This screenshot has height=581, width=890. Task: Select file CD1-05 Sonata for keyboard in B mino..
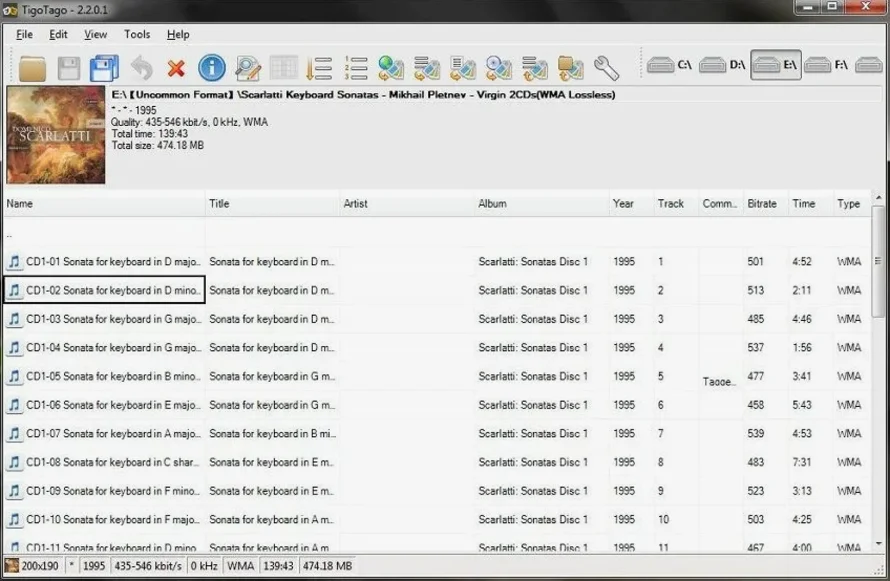pos(104,376)
